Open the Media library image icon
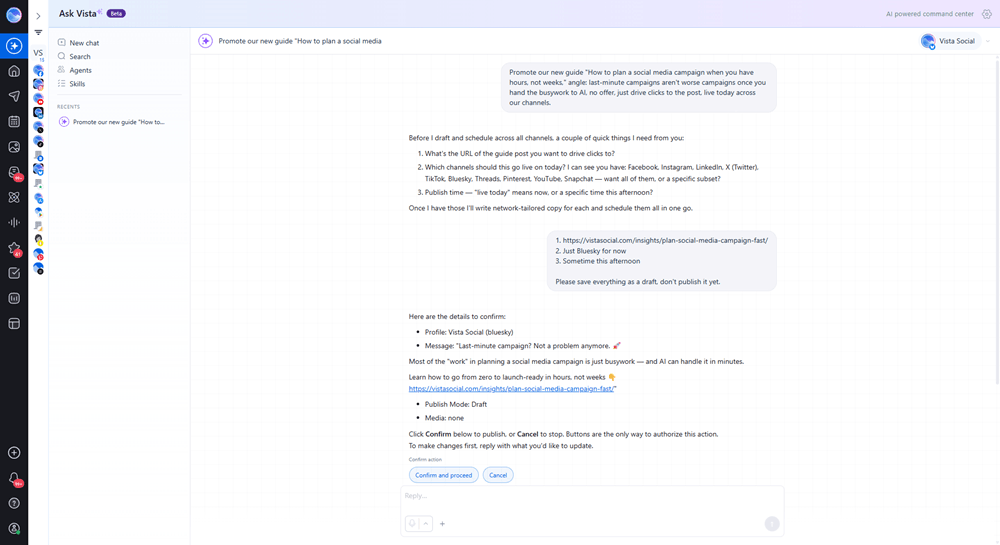This screenshot has width=1000, height=545. coord(14,147)
